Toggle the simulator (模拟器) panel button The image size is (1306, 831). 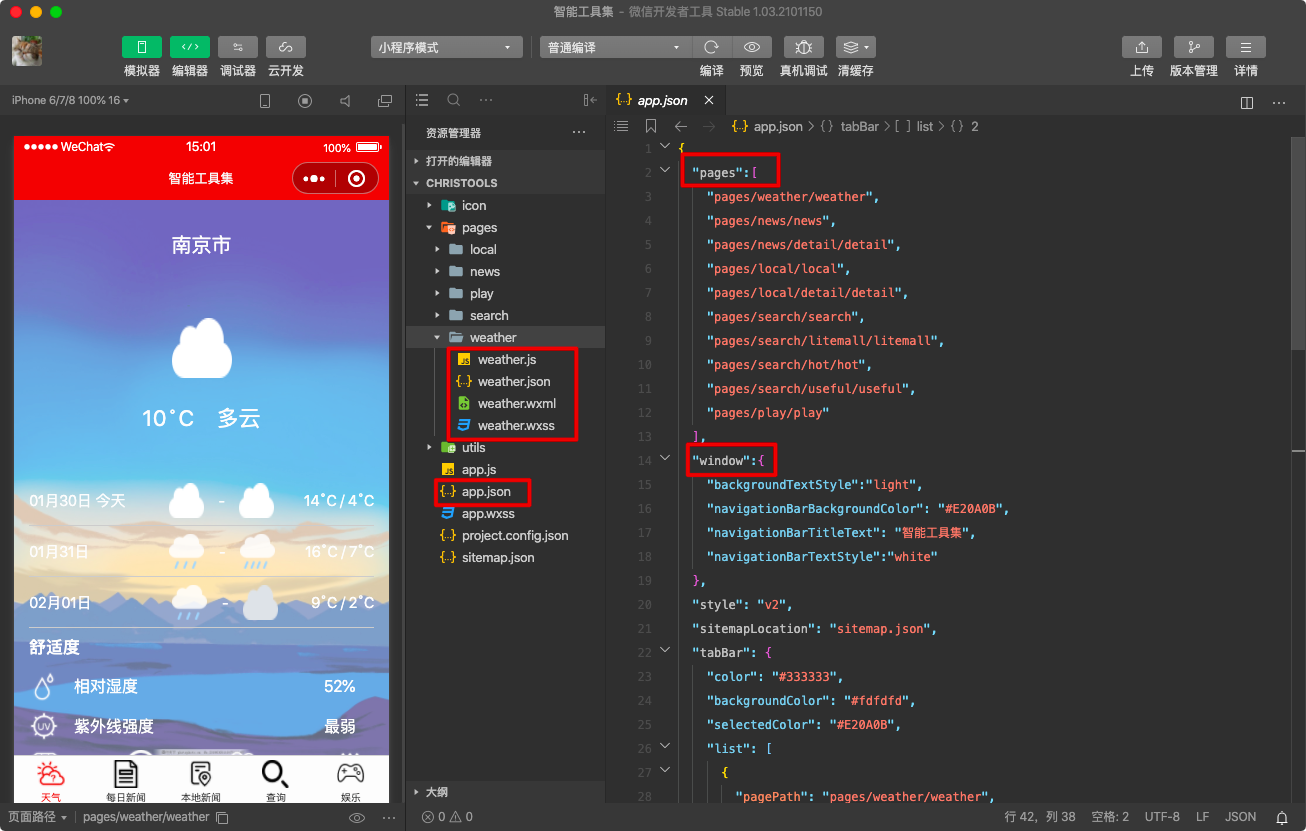pos(142,47)
